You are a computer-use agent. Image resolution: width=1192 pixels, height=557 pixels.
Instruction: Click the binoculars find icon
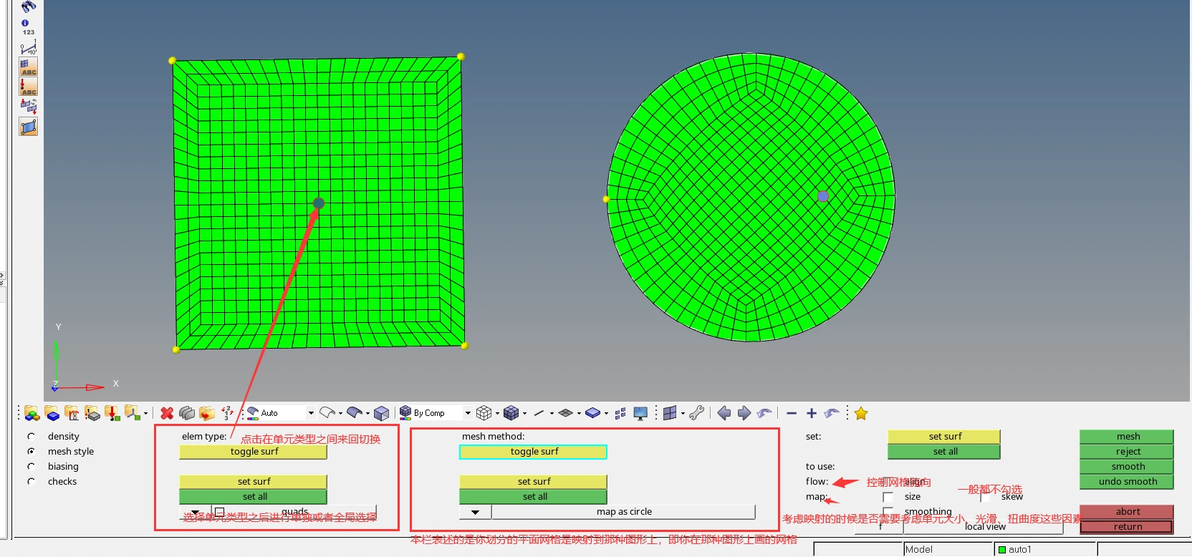click(29, 7)
